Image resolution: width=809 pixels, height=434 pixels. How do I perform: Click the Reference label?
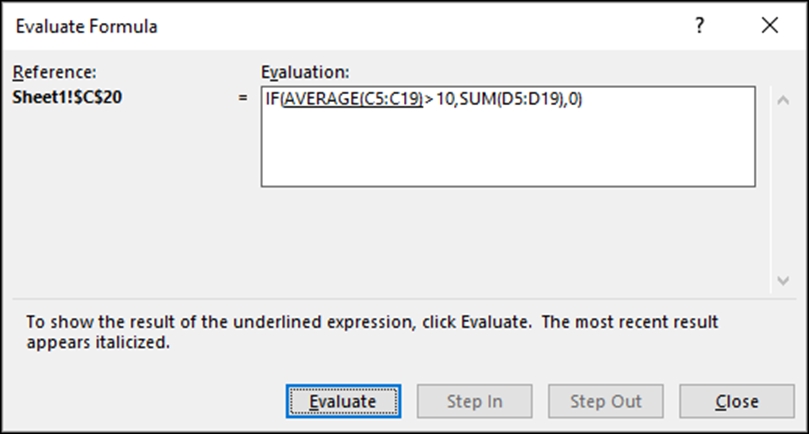point(54,72)
